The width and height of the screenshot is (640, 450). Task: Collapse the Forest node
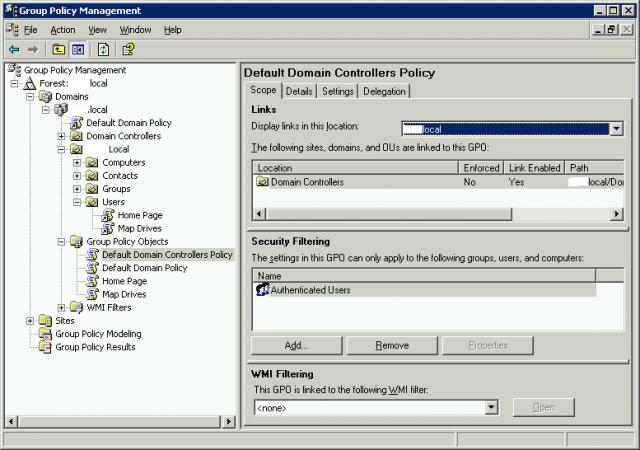click(x=15, y=84)
